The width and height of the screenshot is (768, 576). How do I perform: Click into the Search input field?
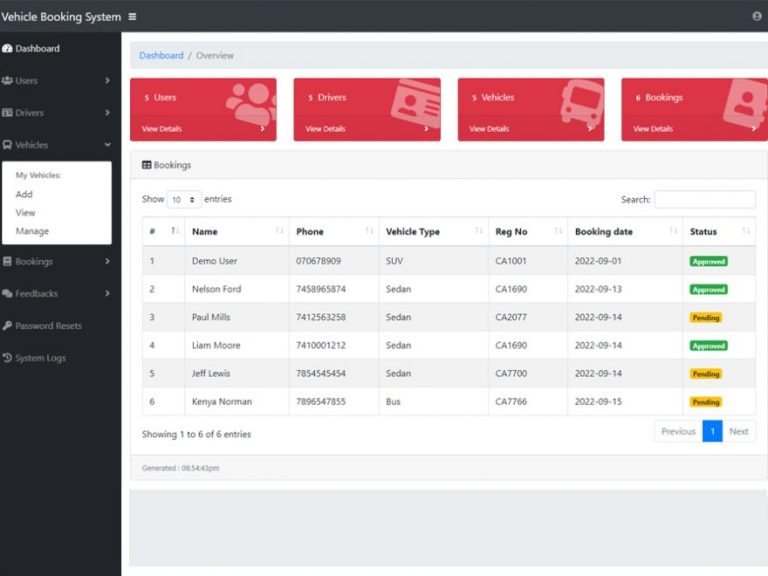[704, 199]
